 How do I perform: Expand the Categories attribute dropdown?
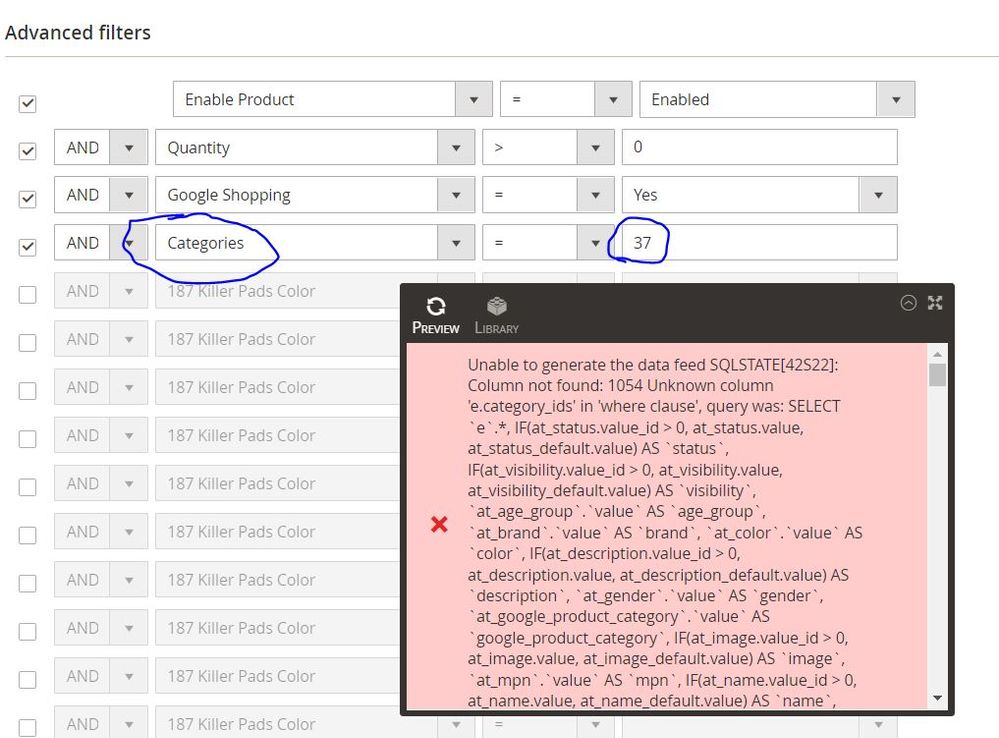[x=456, y=242]
